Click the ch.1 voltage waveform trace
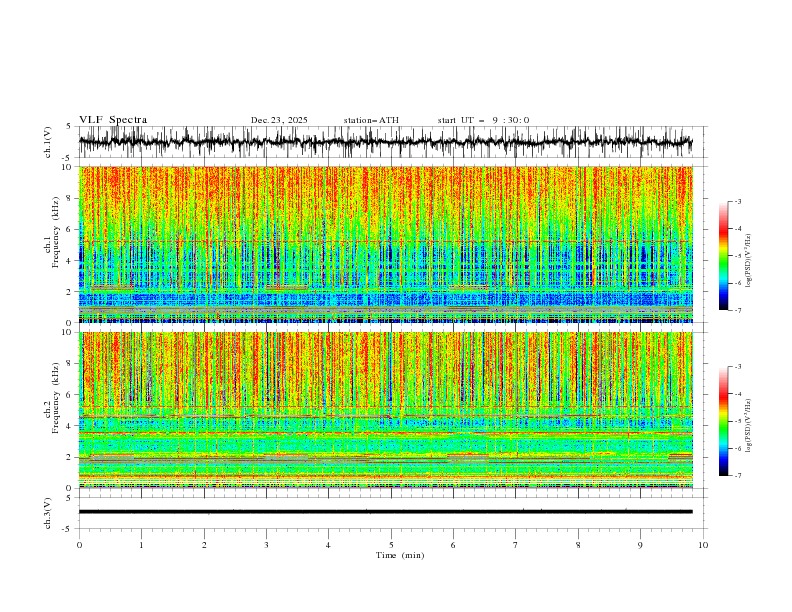The image size is (792, 612). pyautogui.click(x=386, y=142)
